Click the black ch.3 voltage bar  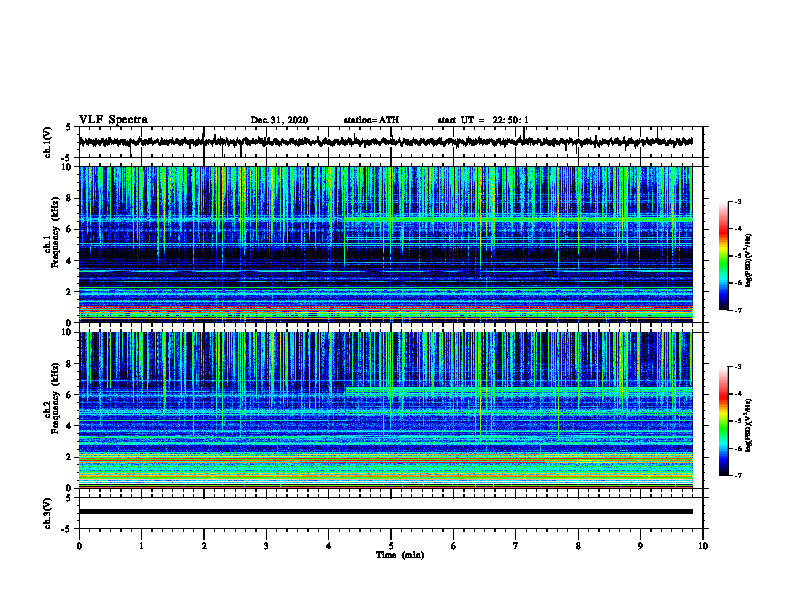(x=385, y=512)
